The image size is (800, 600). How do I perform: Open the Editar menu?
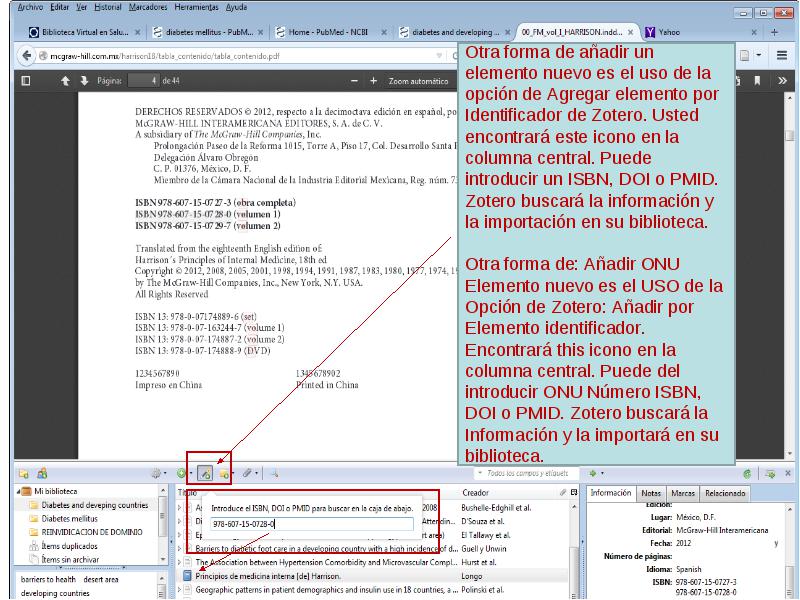point(60,7)
